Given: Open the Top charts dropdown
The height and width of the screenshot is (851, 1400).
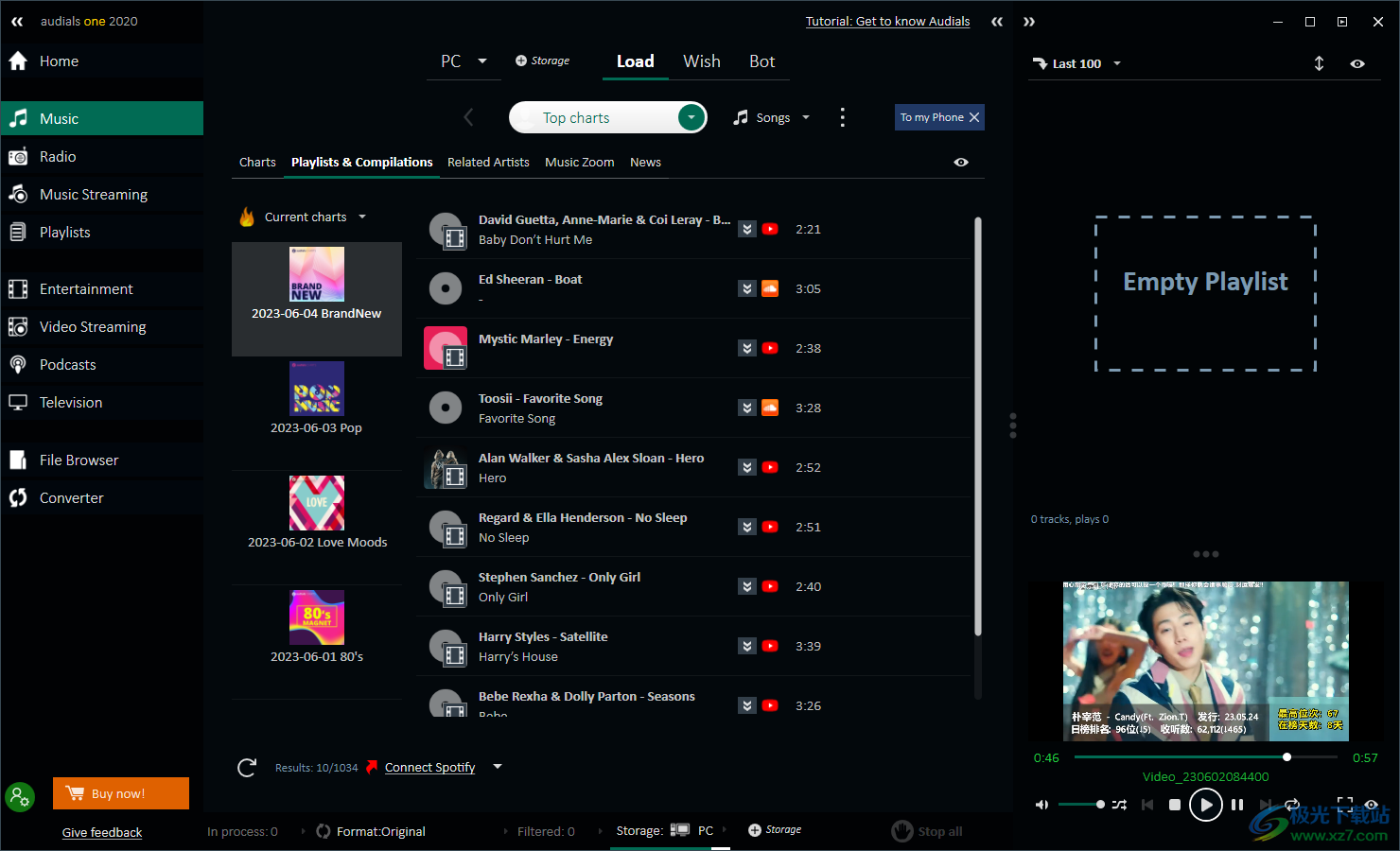Looking at the screenshot, I should coord(691,117).
